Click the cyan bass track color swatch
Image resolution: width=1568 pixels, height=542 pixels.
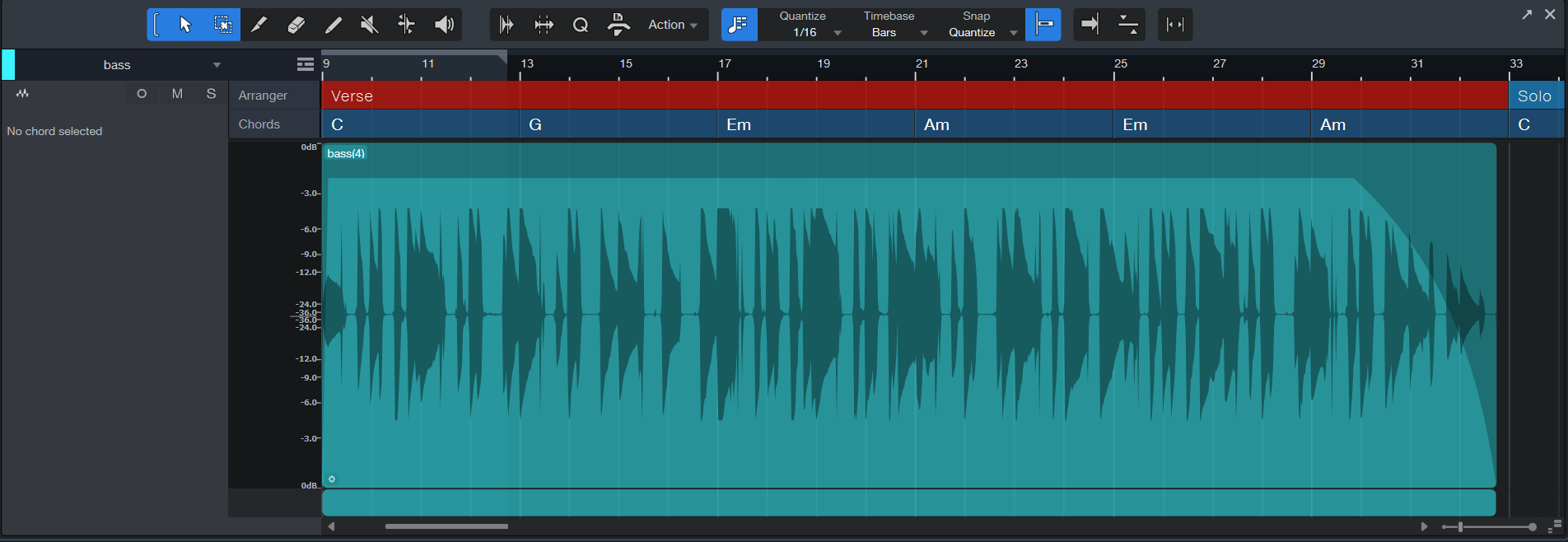(8, 64)
